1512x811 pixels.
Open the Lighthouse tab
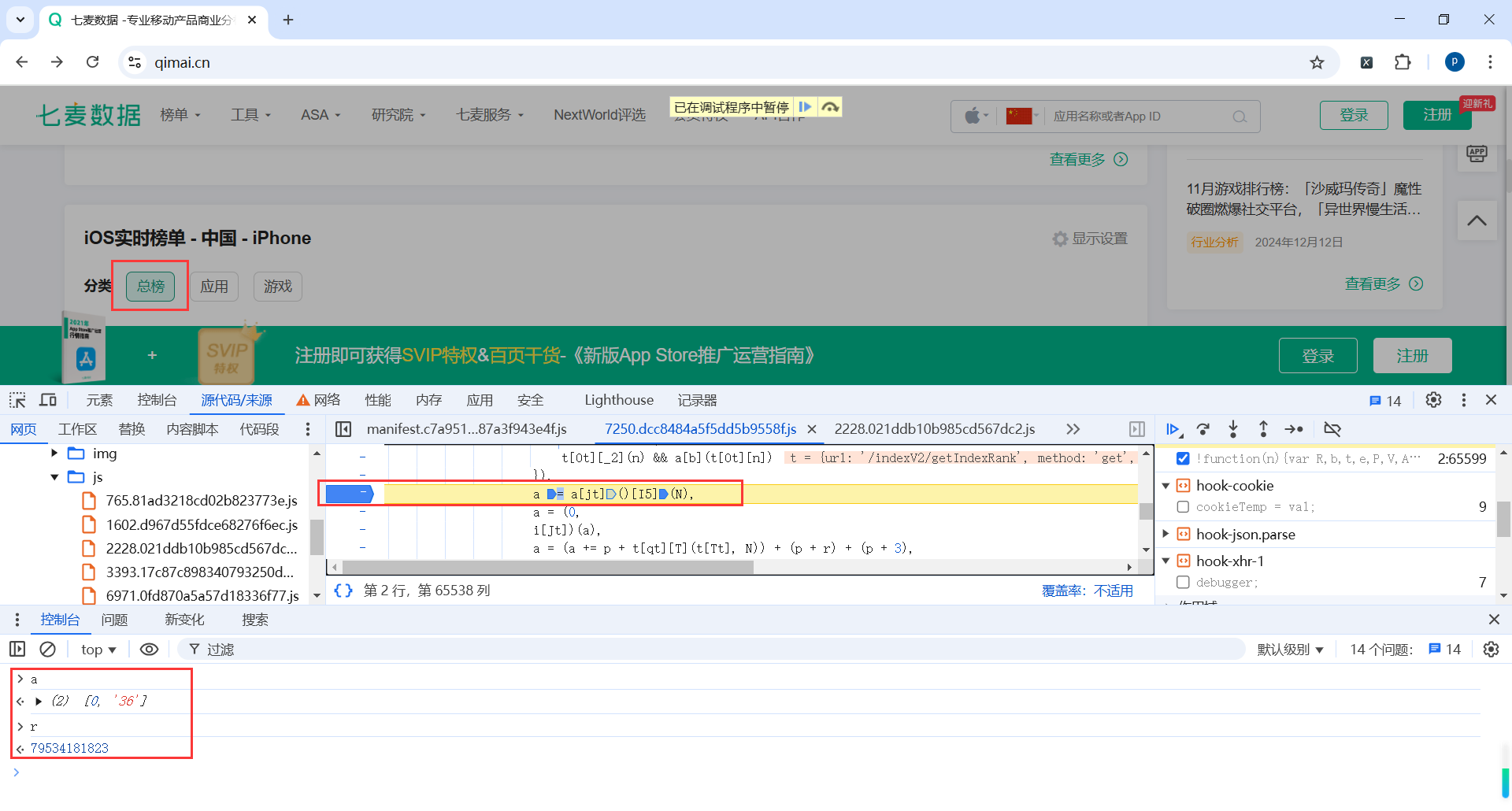pyautogui.click(x=619, y=400)
